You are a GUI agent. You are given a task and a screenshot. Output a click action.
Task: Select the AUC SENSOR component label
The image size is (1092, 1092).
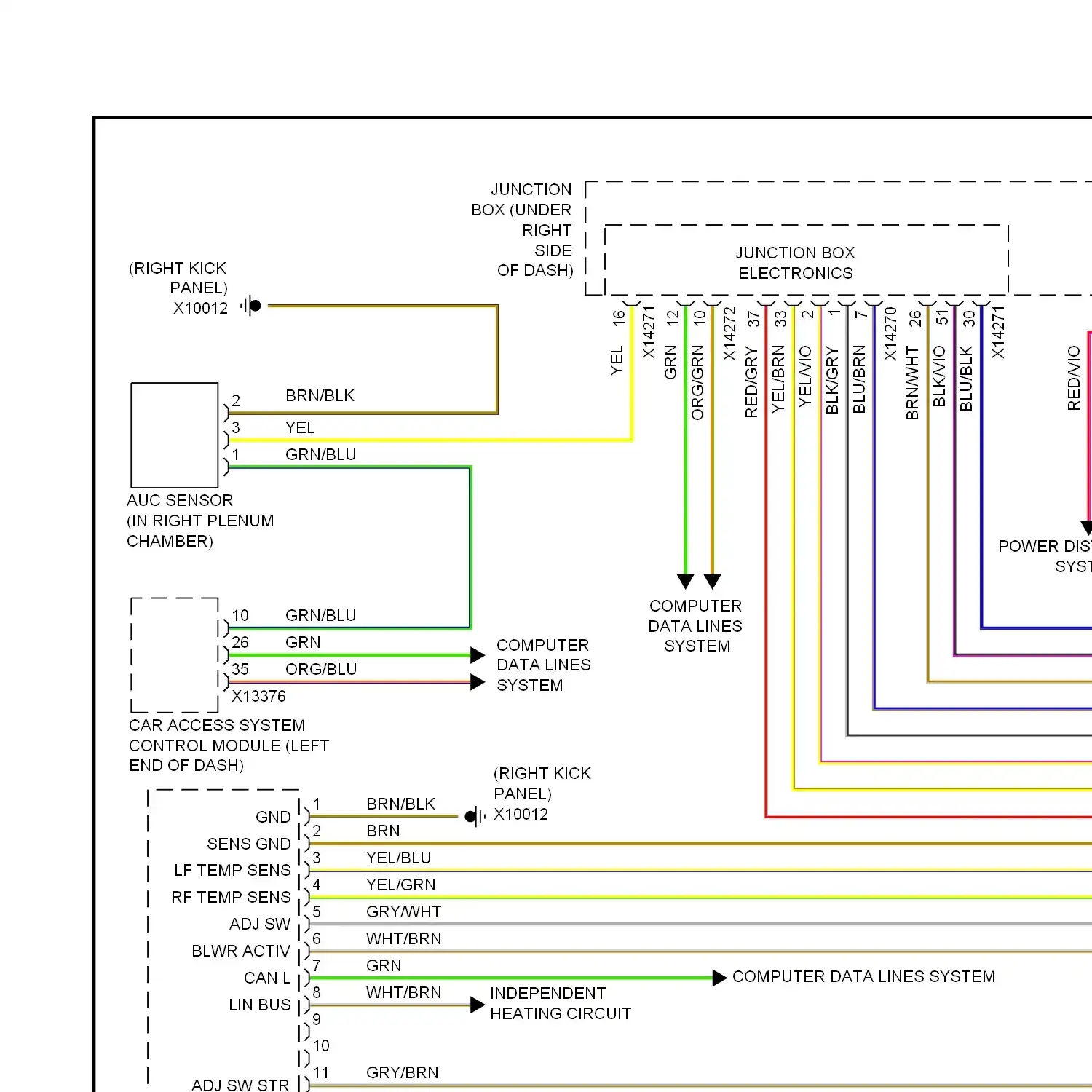pos(180,500)
